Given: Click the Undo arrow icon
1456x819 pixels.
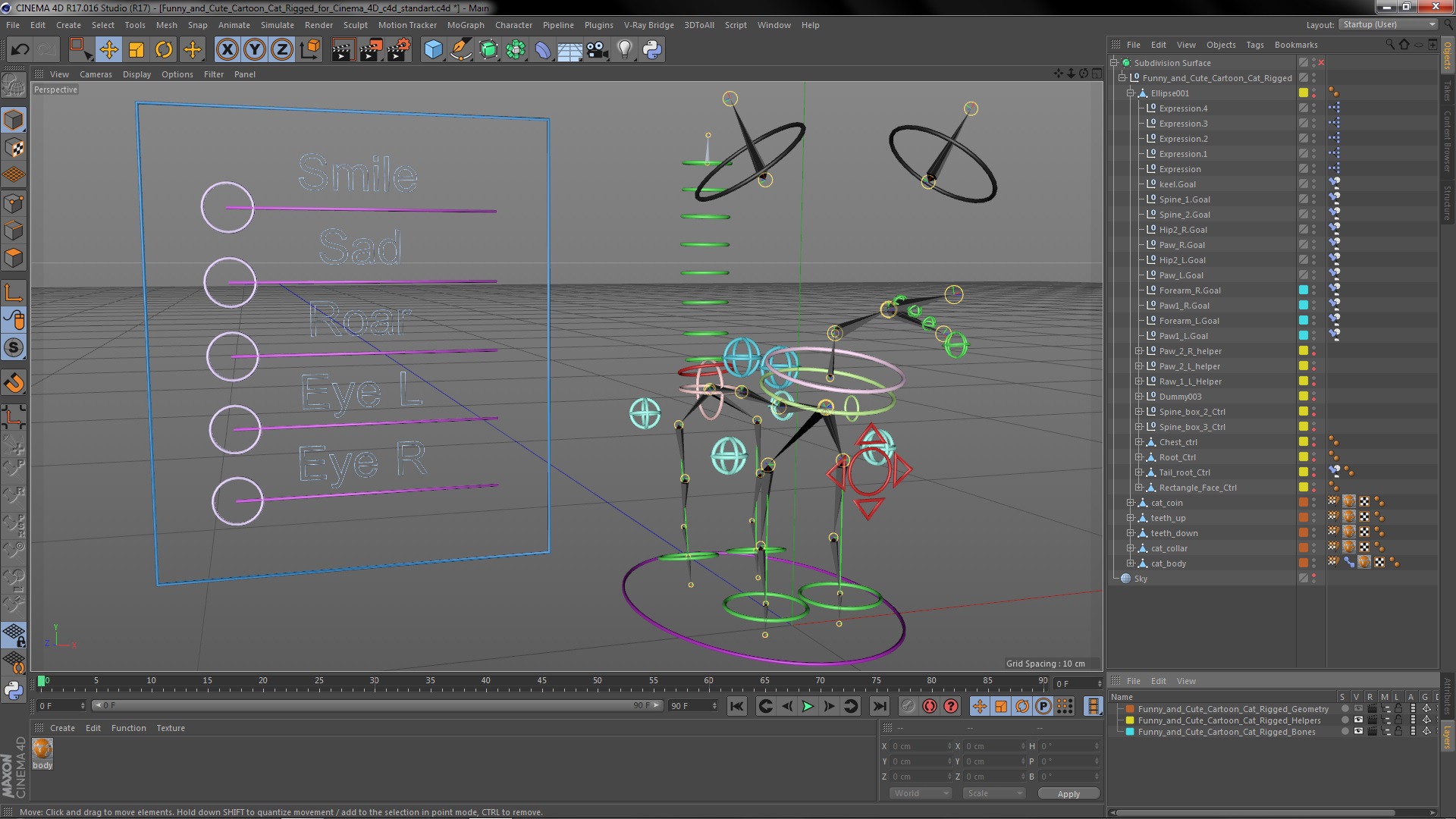Looking at the screenshot, I should pos(20,50).
